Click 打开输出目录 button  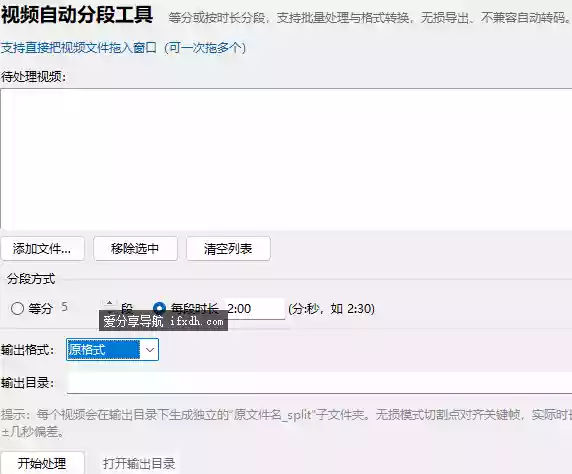pos(139,464)
